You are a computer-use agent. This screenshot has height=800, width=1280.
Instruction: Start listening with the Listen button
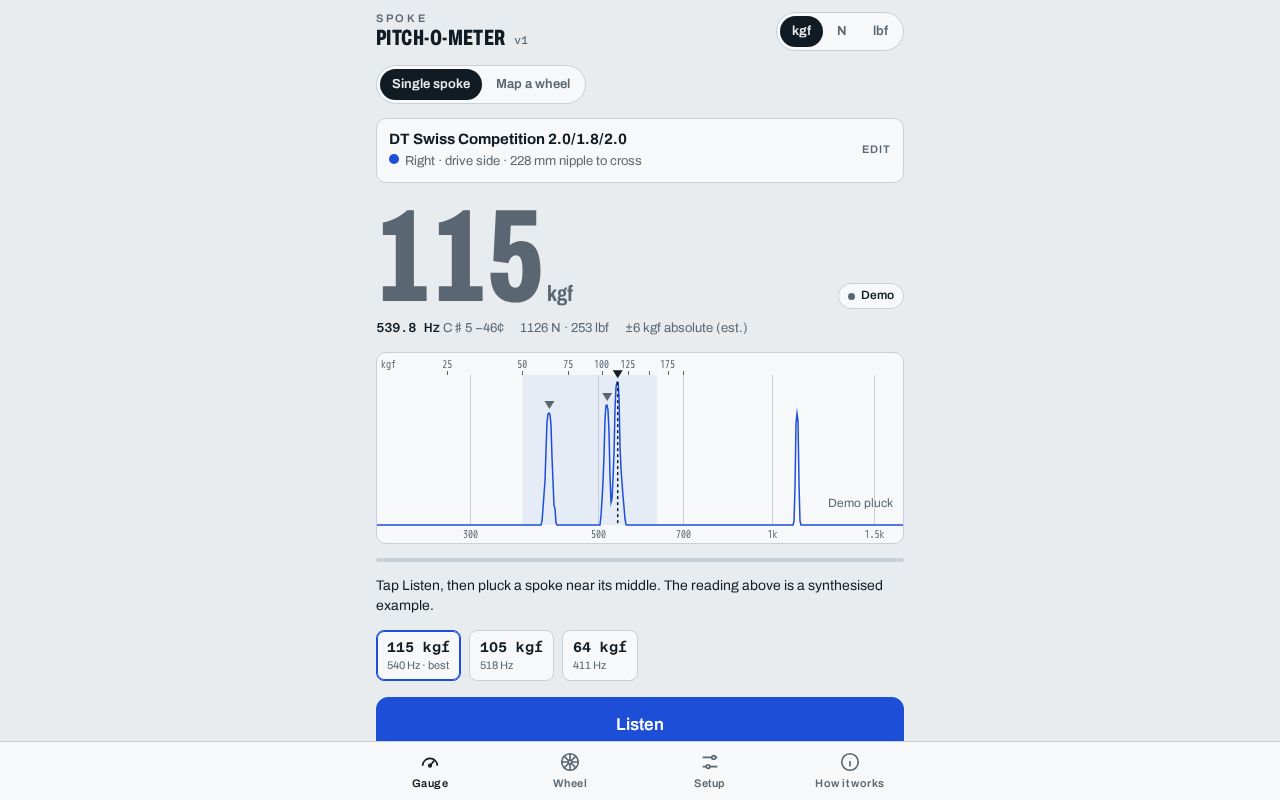tap(640, 720)
